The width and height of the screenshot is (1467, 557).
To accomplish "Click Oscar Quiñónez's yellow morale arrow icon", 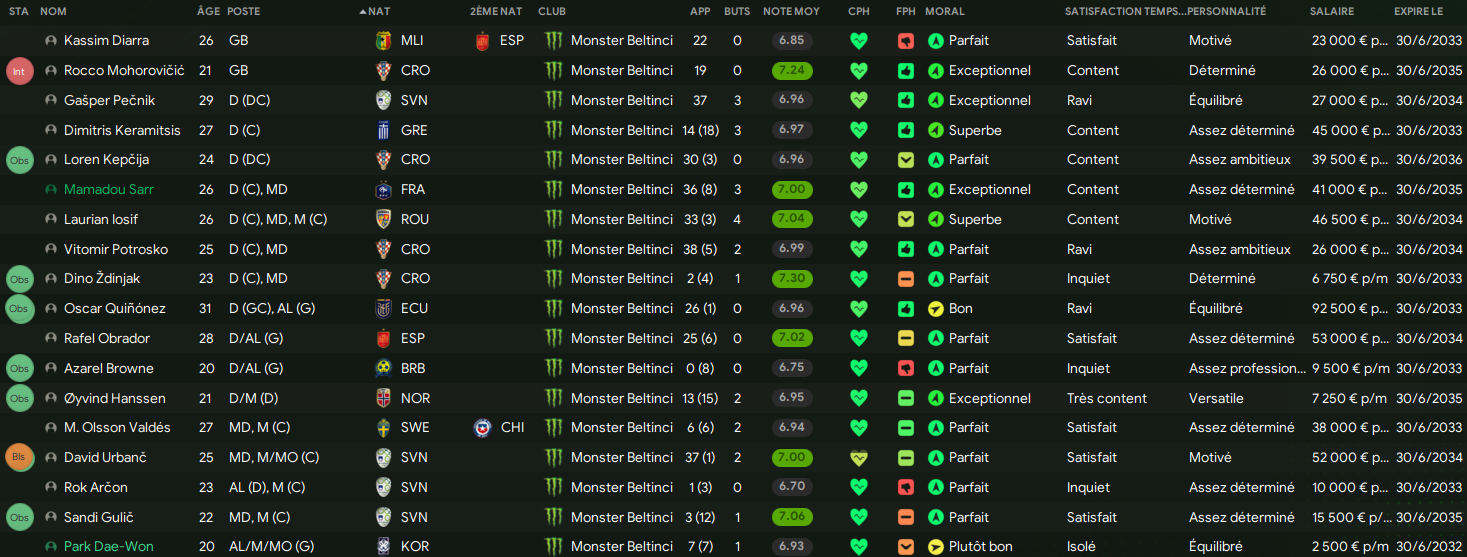I will coord(936,309).
